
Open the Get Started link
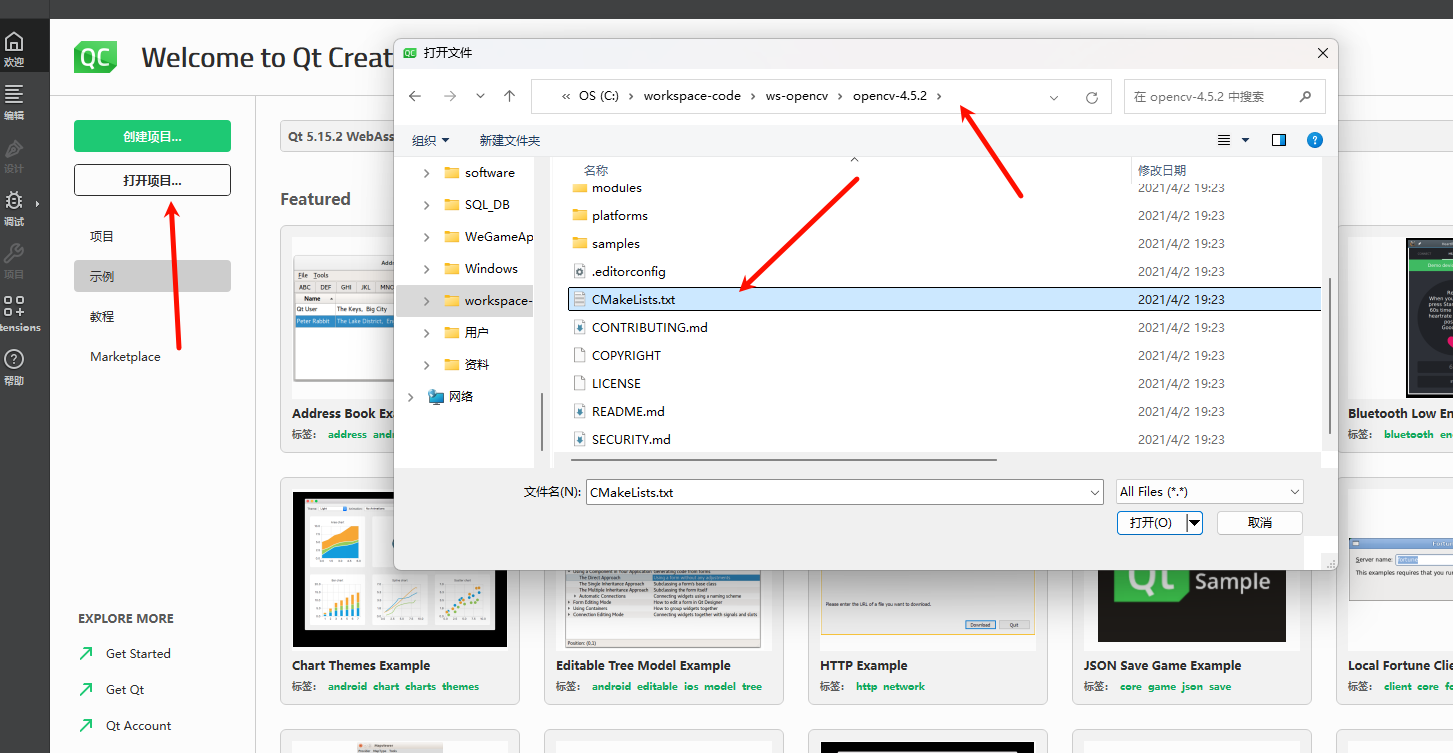click(x=138, y=654)
